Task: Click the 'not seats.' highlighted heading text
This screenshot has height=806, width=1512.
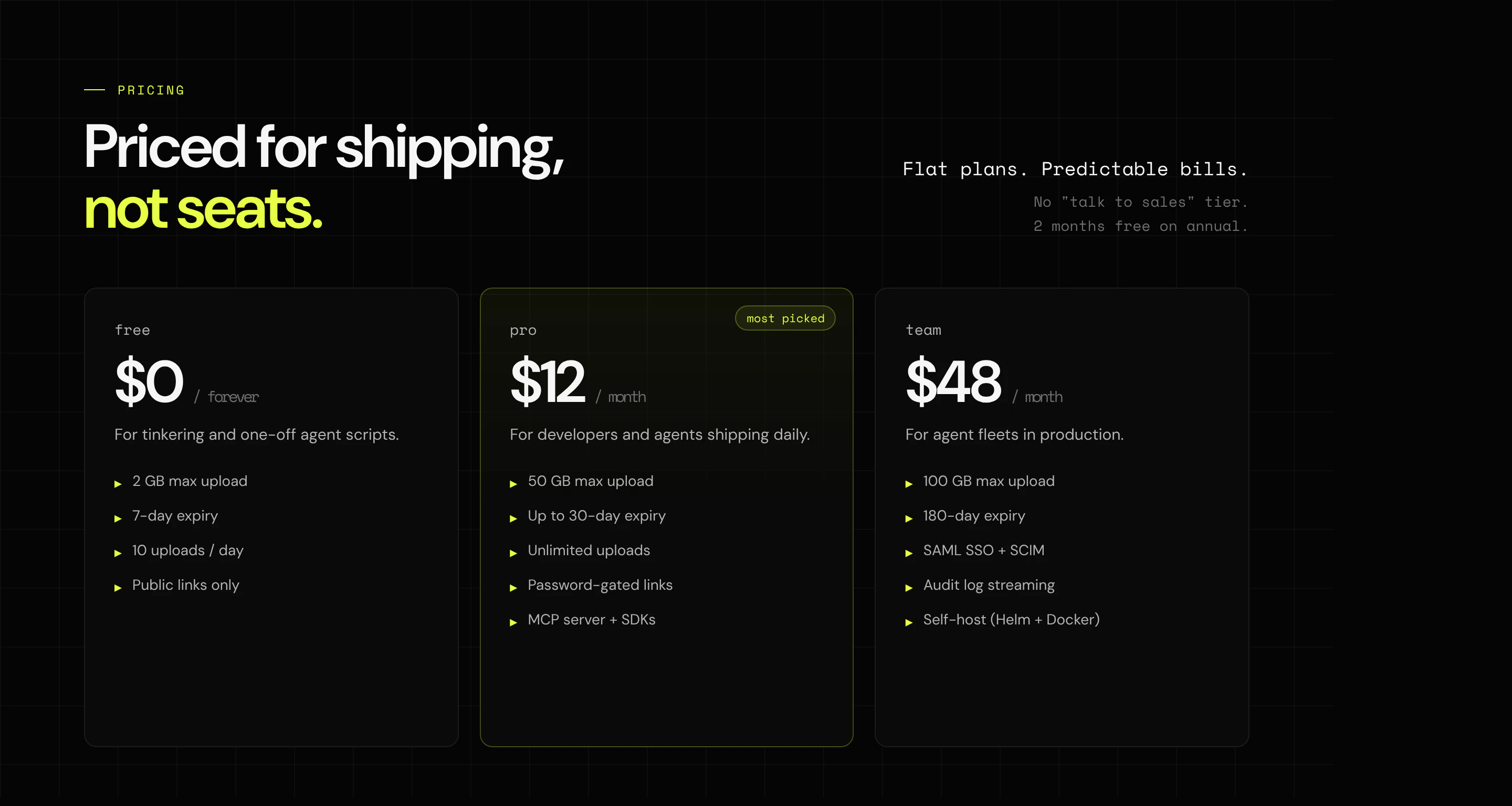Action: pyautogui.click(x=203, y=209)
